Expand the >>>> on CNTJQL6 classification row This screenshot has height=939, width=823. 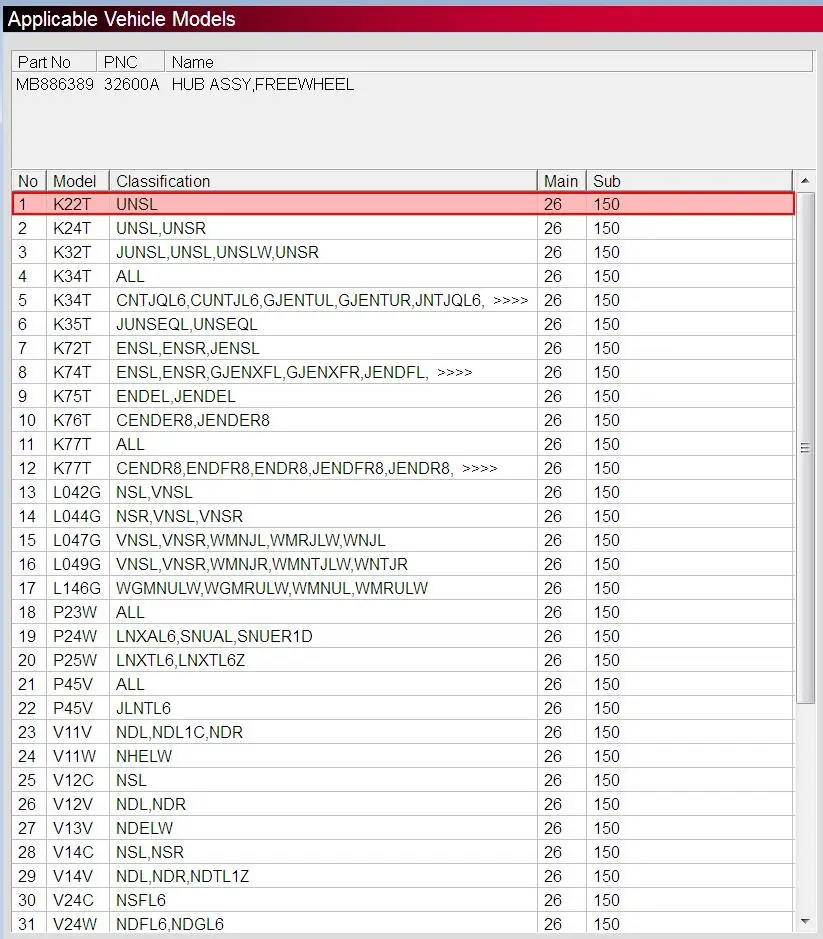[x=510, y=301]
